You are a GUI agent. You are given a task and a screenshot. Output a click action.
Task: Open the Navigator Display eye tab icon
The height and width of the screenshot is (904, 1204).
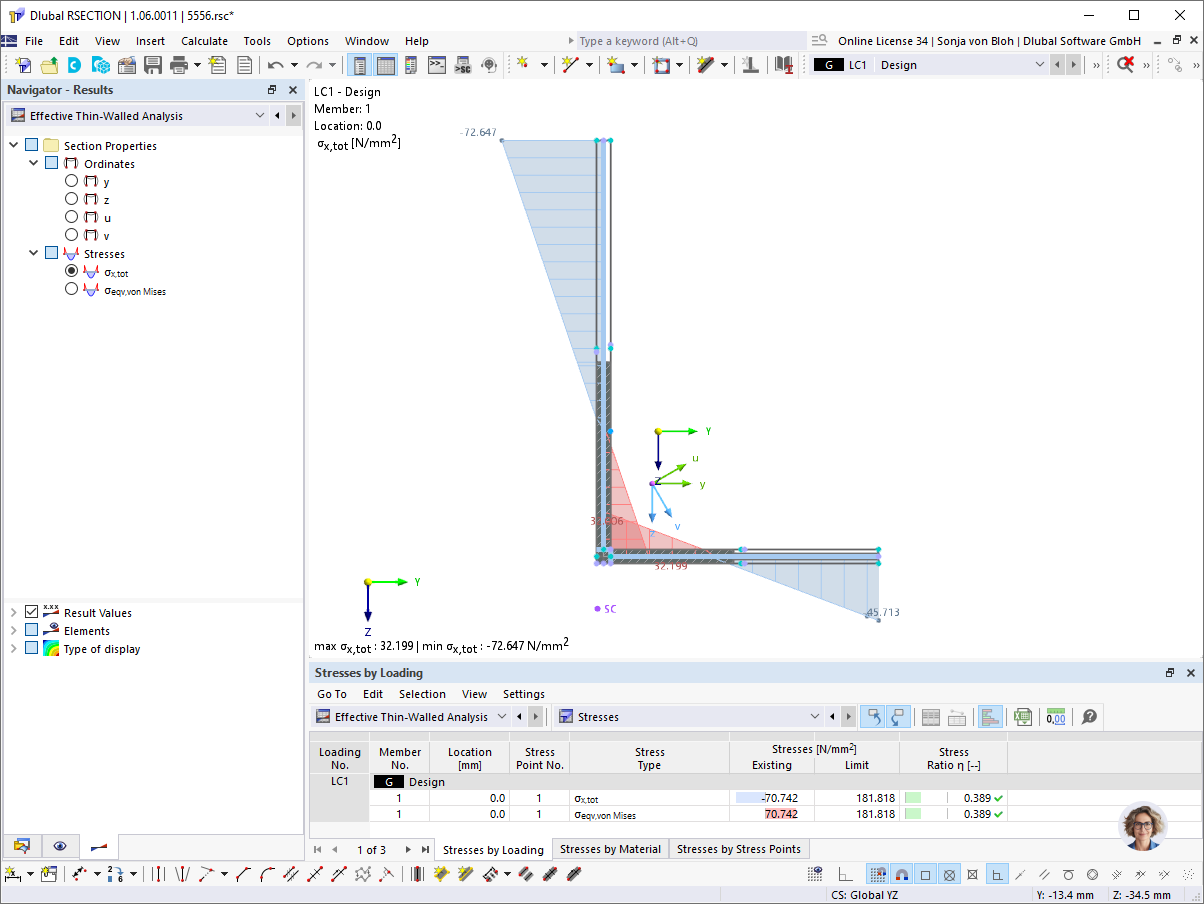[60, 846]
